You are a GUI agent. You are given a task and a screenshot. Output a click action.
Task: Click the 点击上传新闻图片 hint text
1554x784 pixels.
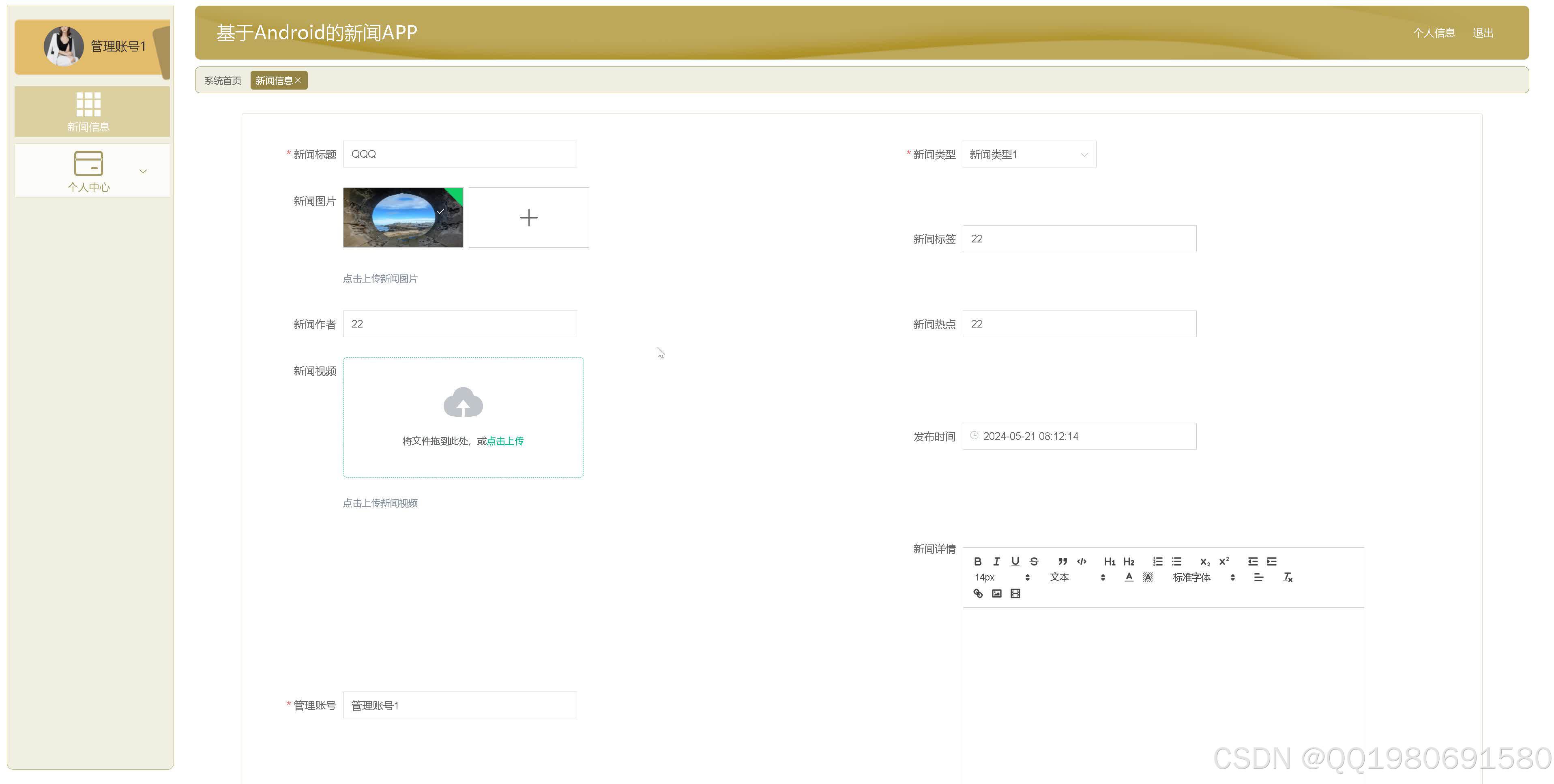point(380,278)
